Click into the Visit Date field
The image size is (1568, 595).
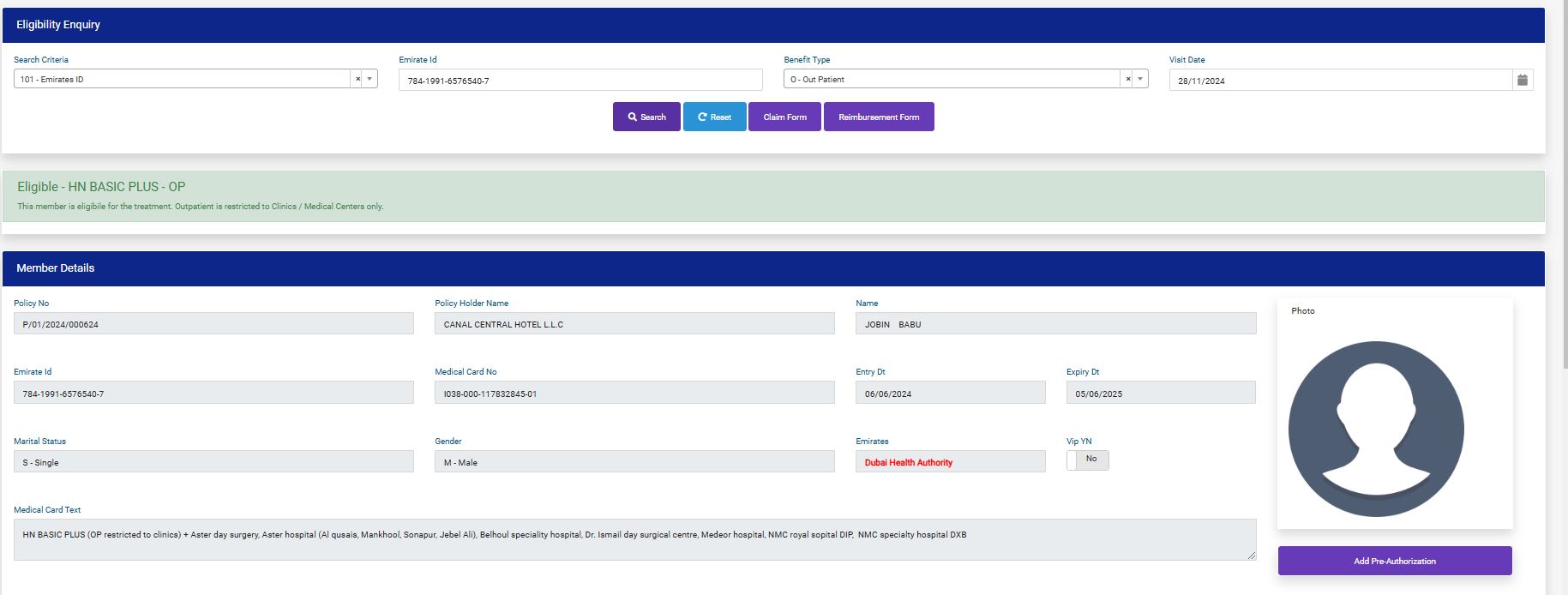[1339, 81]
